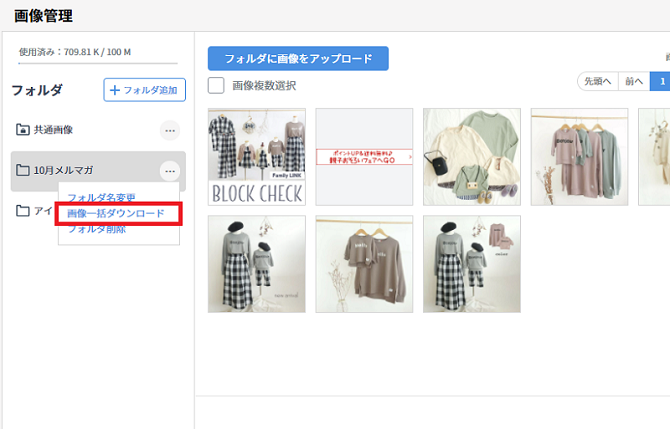670x429 pixels.
Task: Tick the 画像複数選択 checkbox
Action: click(x=216, y=85)
